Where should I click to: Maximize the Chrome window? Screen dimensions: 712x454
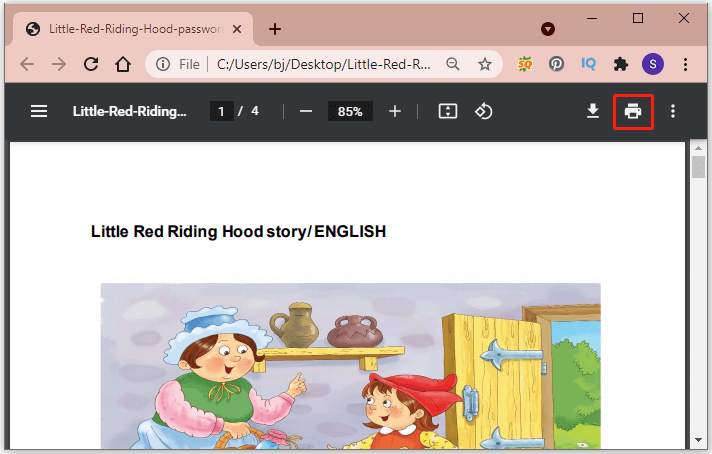pos(638,19)
